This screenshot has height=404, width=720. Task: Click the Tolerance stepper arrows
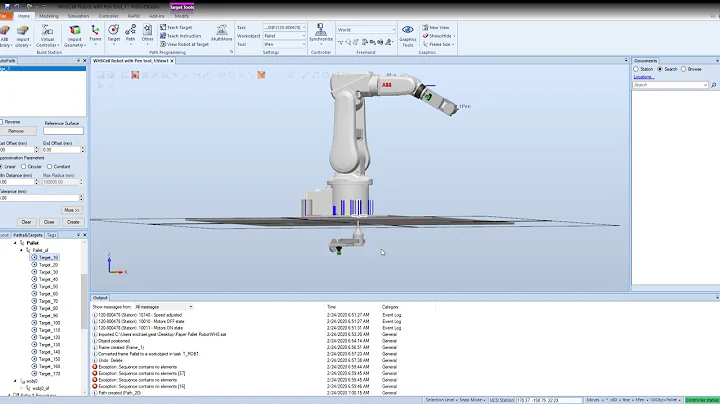pos(81,198)
